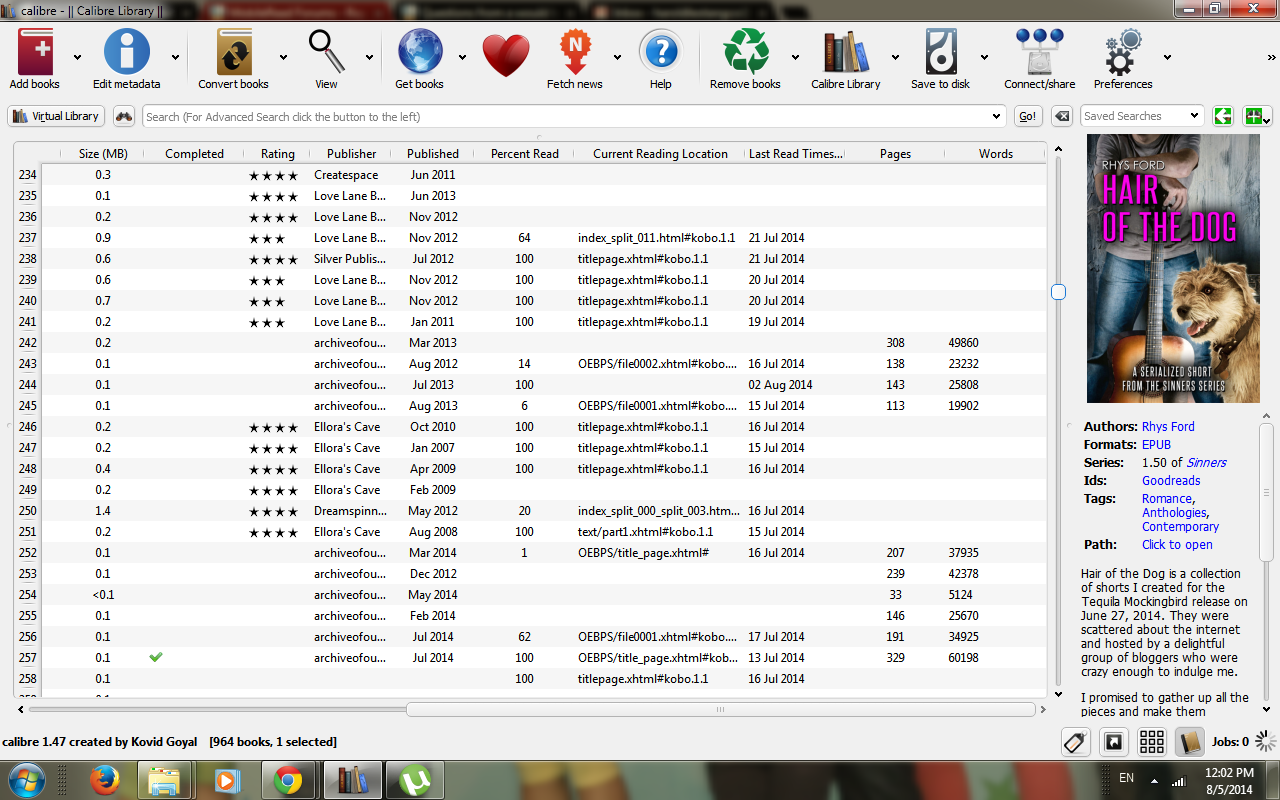Click the book details panel scrollbar

click(x=1266, y=491)
